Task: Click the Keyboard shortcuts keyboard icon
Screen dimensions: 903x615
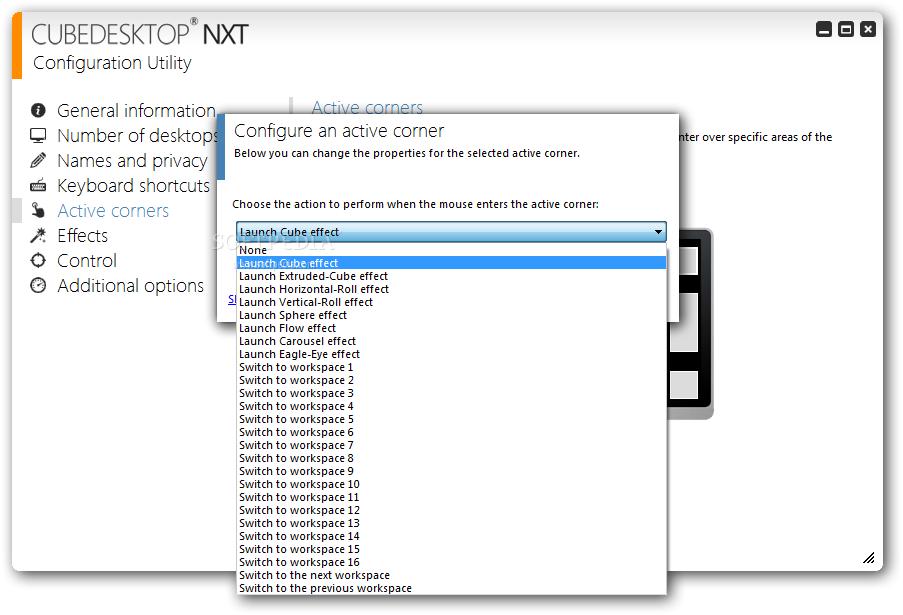Action: point(38,185)
